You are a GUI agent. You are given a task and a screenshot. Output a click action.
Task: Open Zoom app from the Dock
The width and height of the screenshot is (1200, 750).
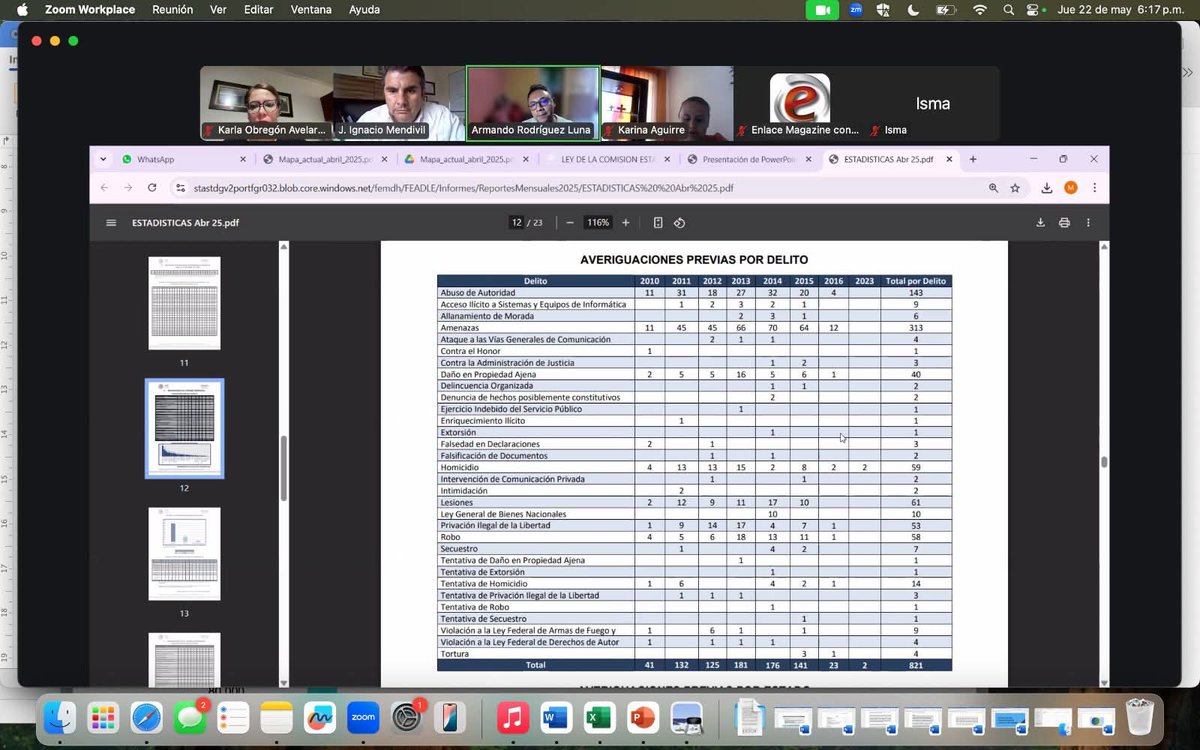(x=362, y=717)
